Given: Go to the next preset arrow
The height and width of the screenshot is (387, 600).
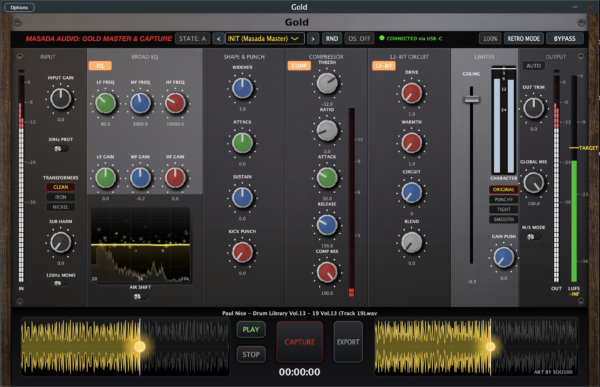Looking at the screenshot, I should coord(313,39).
